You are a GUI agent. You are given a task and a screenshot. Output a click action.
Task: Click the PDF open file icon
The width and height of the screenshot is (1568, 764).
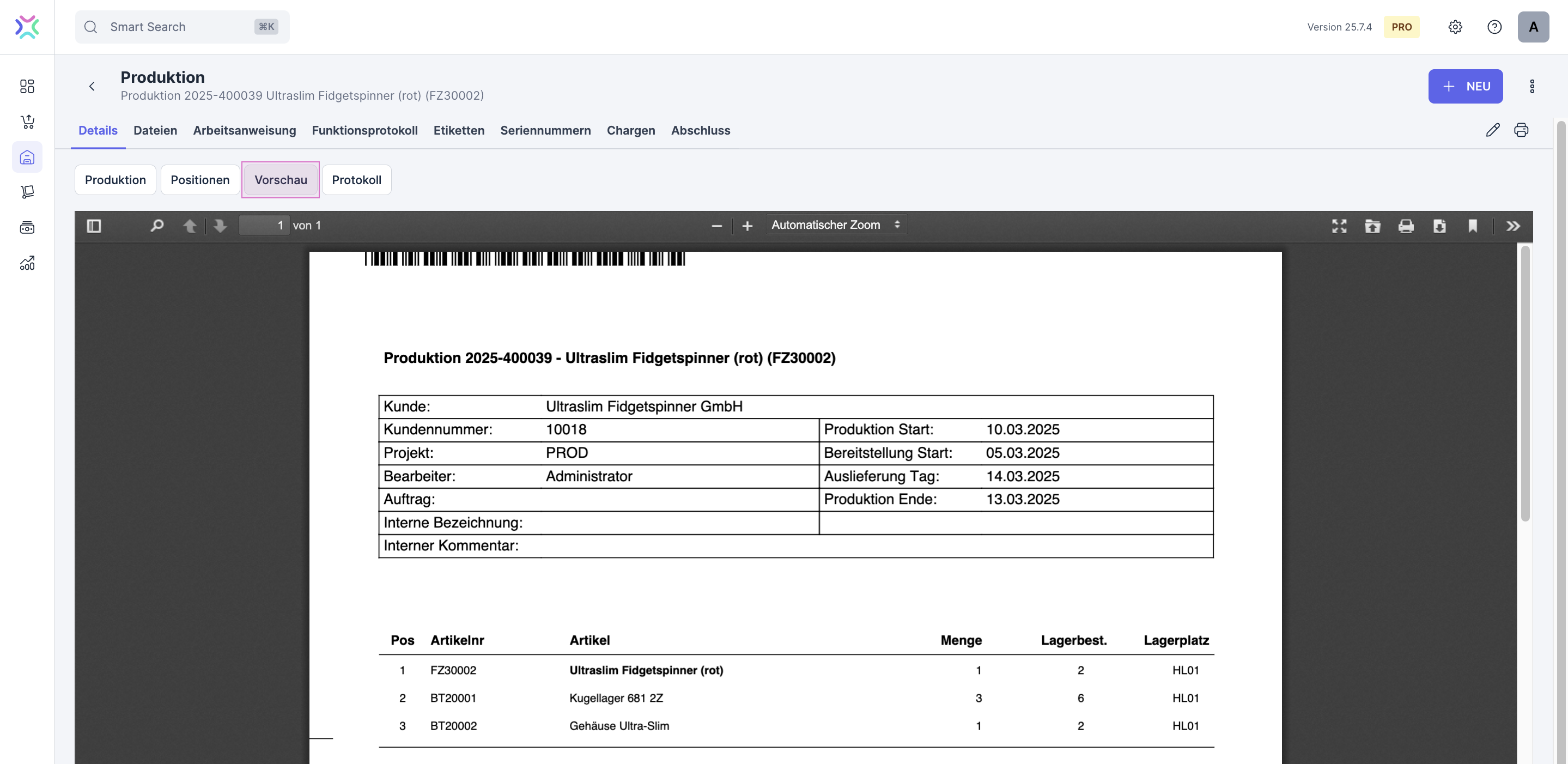1372,226
